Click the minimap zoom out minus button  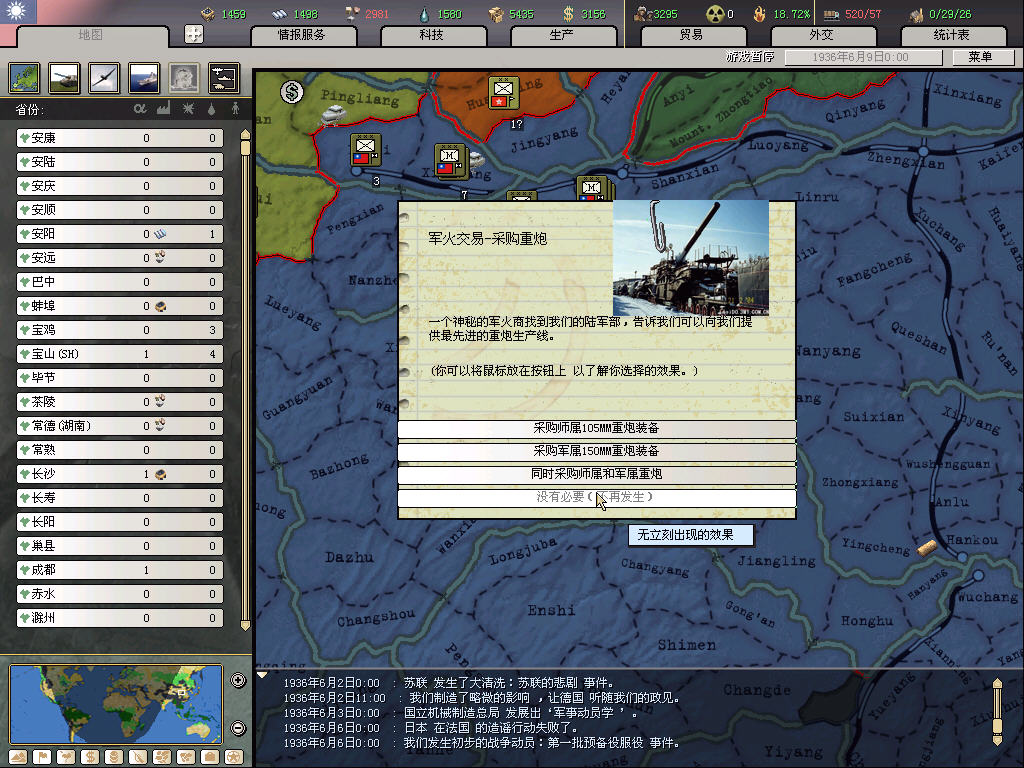238,727
